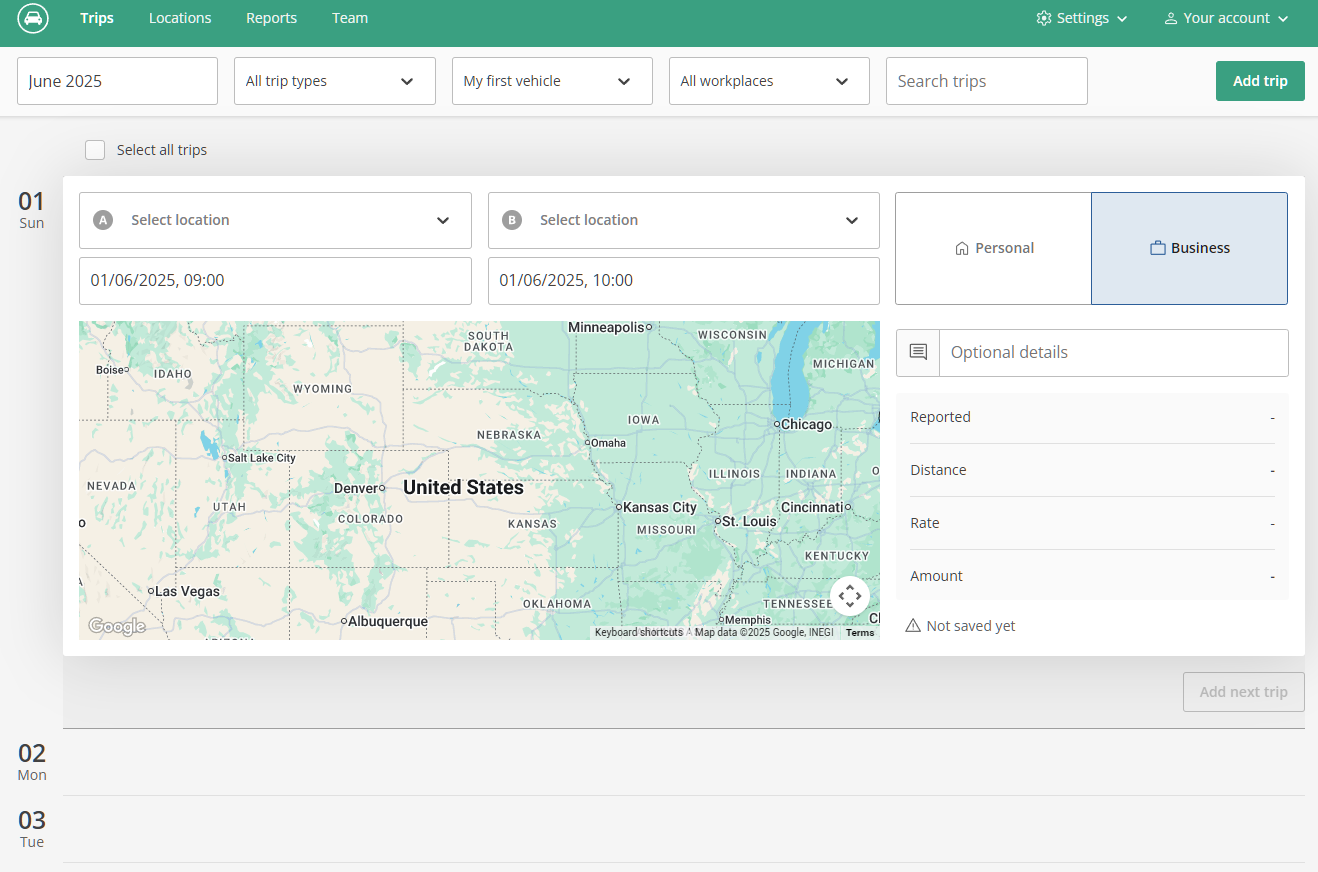Expand start location A dropdown chevron
This screenshot has width=1318, height=872.
point(443,220)
